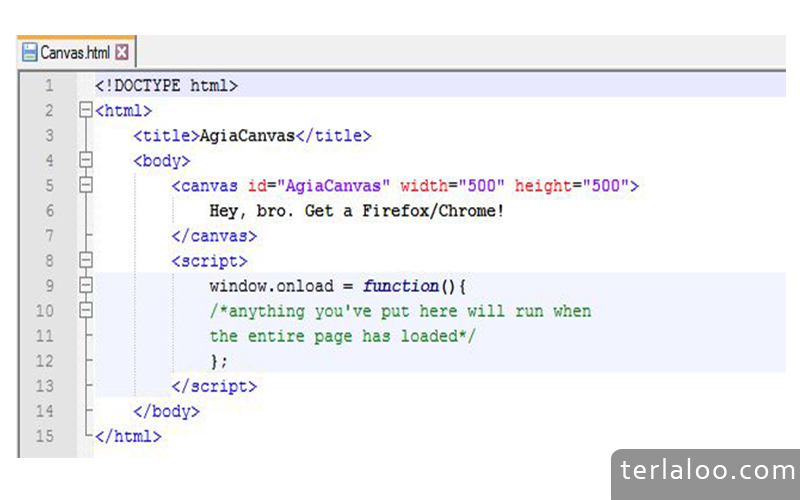The height and width of the screenshot is (500, 800).
Task: Click line number 15 in the margin
Action: pyautogui.click(x=44, y=436)
